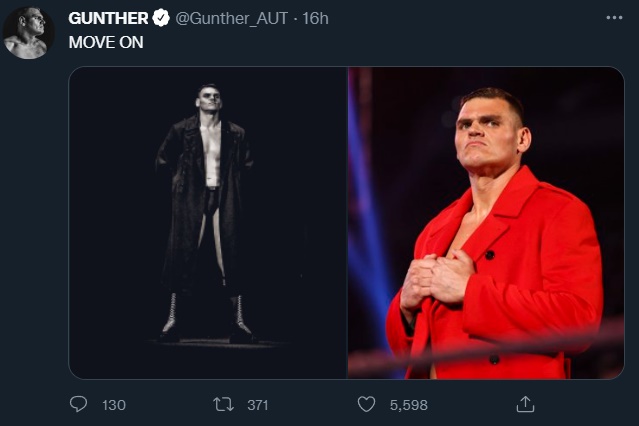639x426 pixels.
Task: Click the 5,598 likes count
Action: [x=407, y=404]
